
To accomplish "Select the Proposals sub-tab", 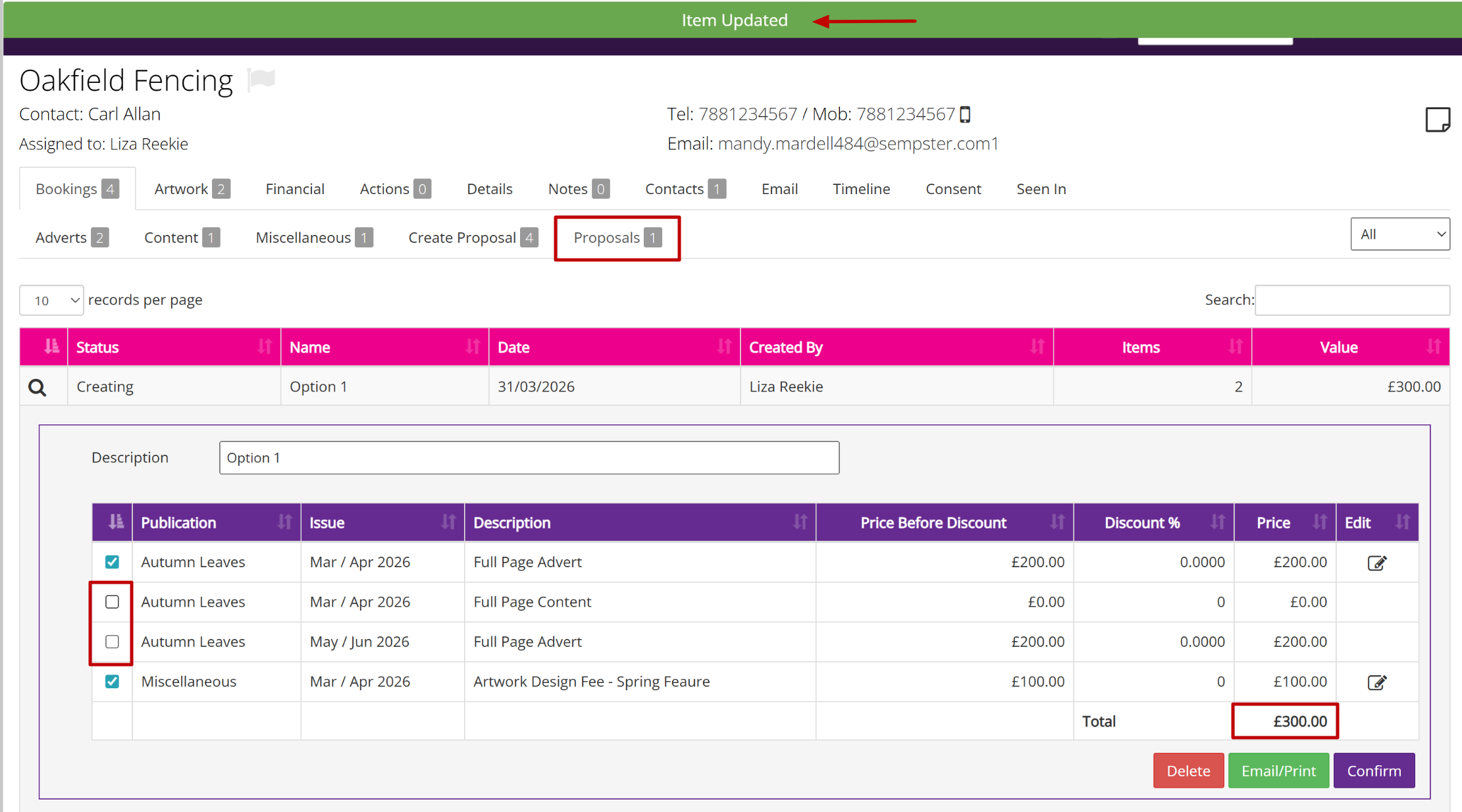I will click(x=617, y=238).
